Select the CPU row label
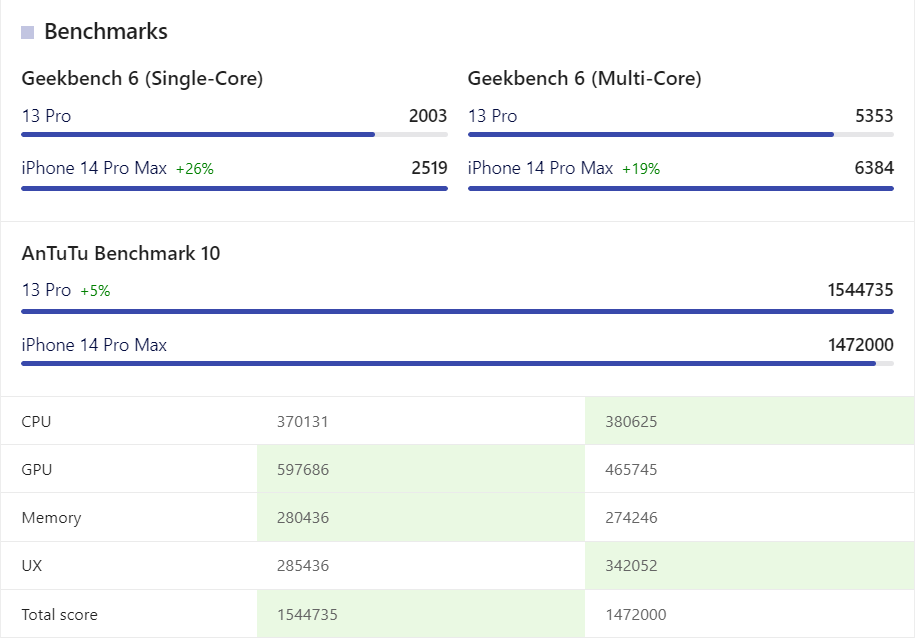The image size is (915, 638). (x=36, y=422)
